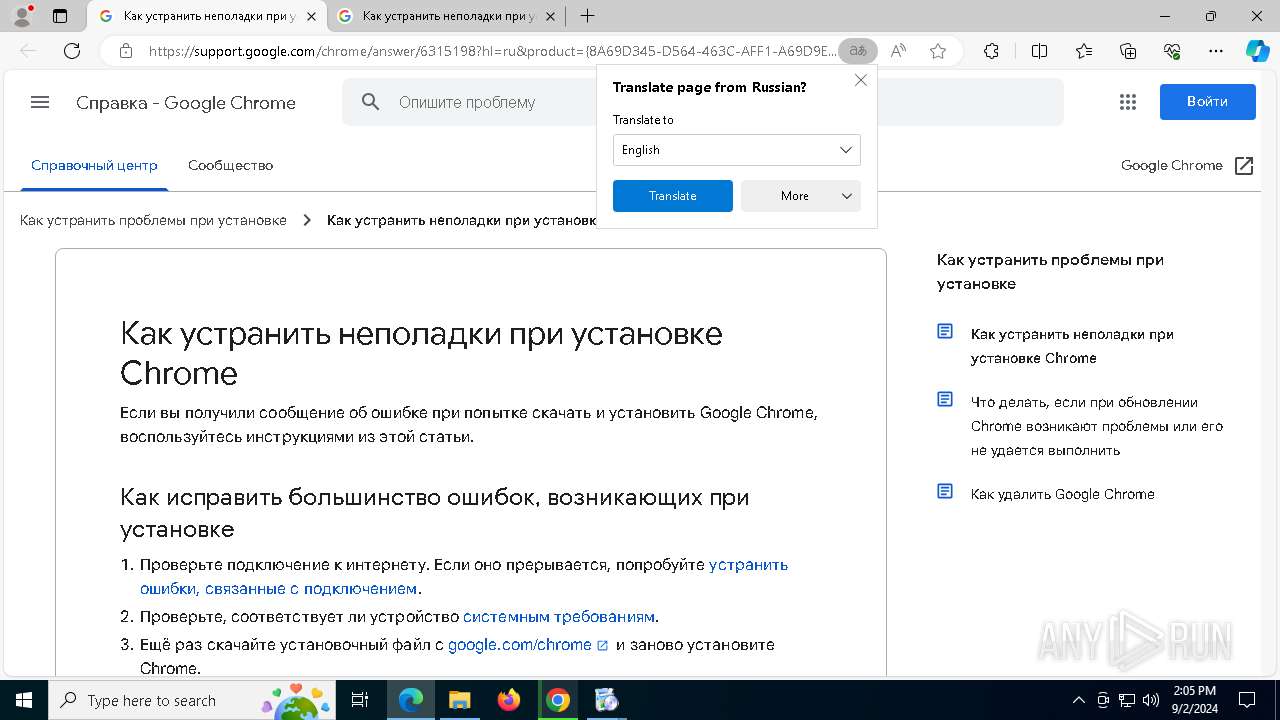Click the Войти sign-in button

coord(1207,102)
